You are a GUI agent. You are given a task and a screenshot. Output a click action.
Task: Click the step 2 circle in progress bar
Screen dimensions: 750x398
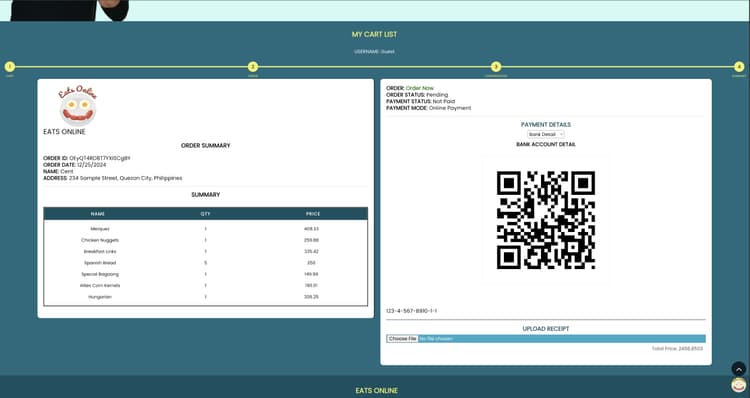click(253, 66)
